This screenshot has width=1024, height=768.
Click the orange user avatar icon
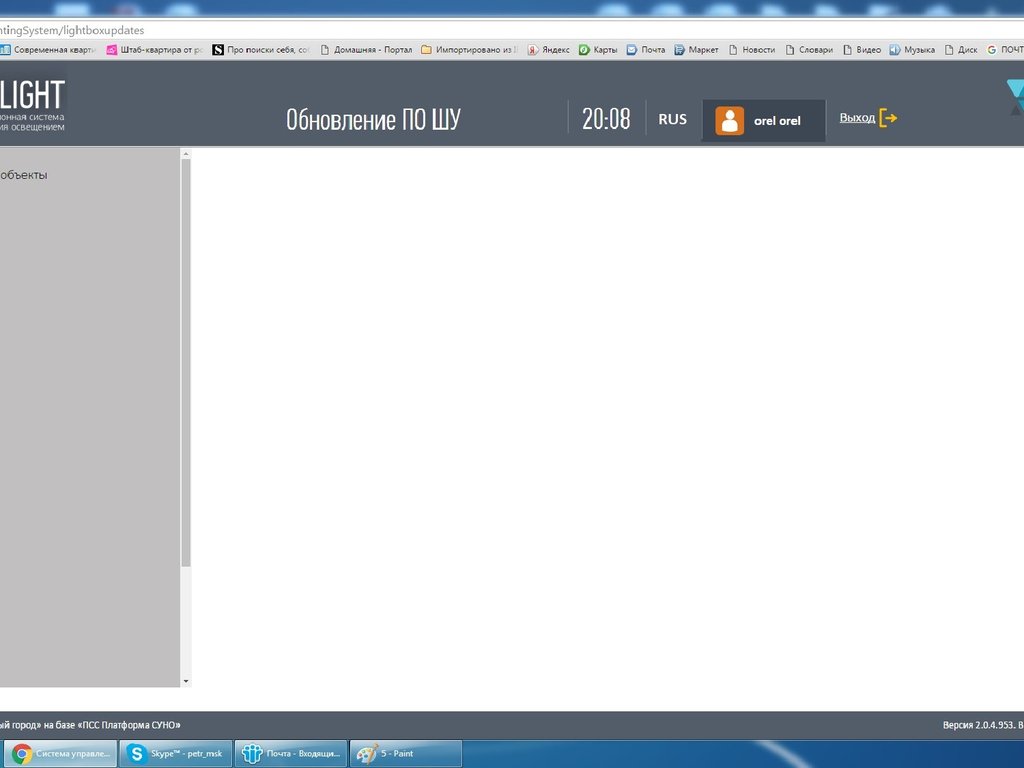730,120
